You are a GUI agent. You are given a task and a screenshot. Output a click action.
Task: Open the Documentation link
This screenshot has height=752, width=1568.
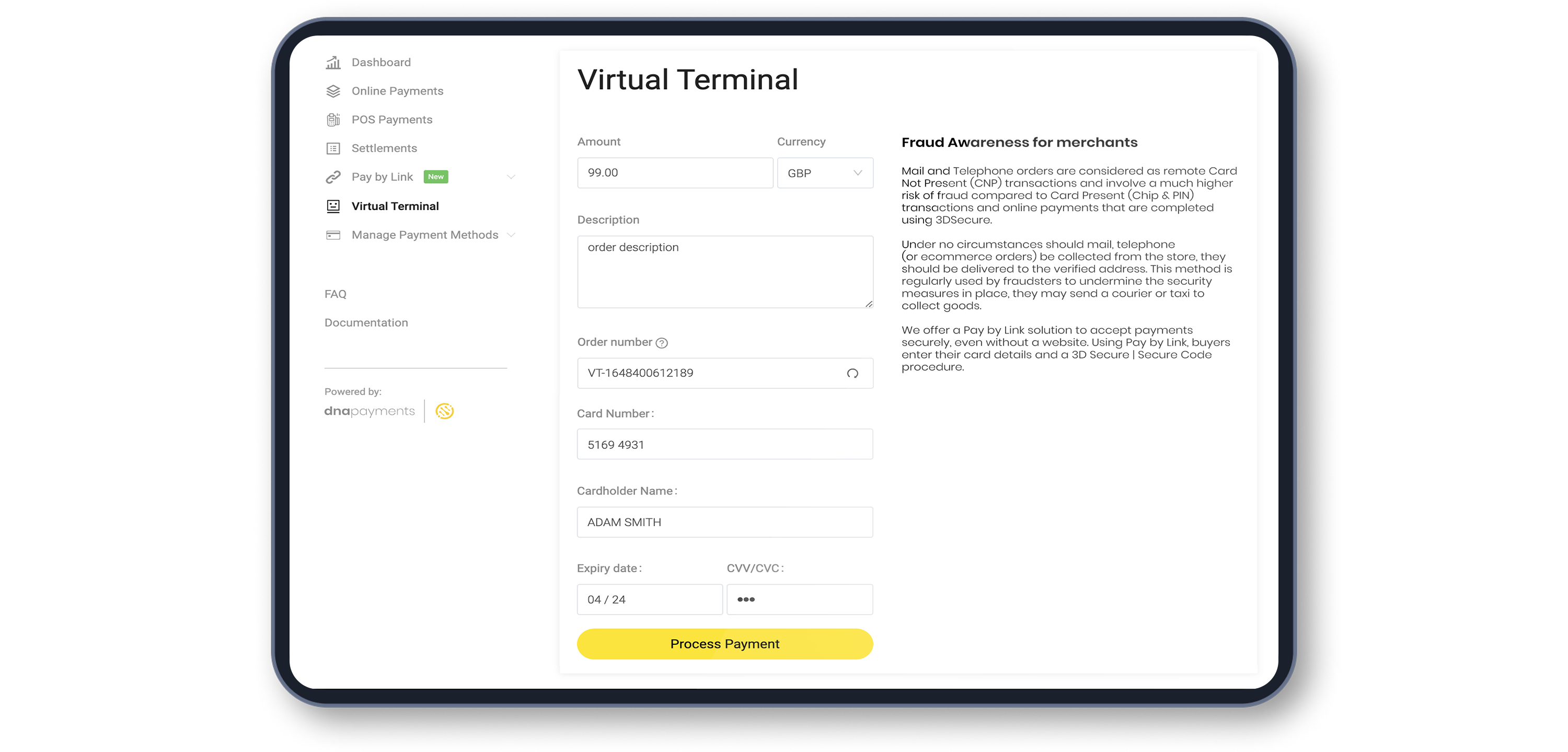pos(366,322)
